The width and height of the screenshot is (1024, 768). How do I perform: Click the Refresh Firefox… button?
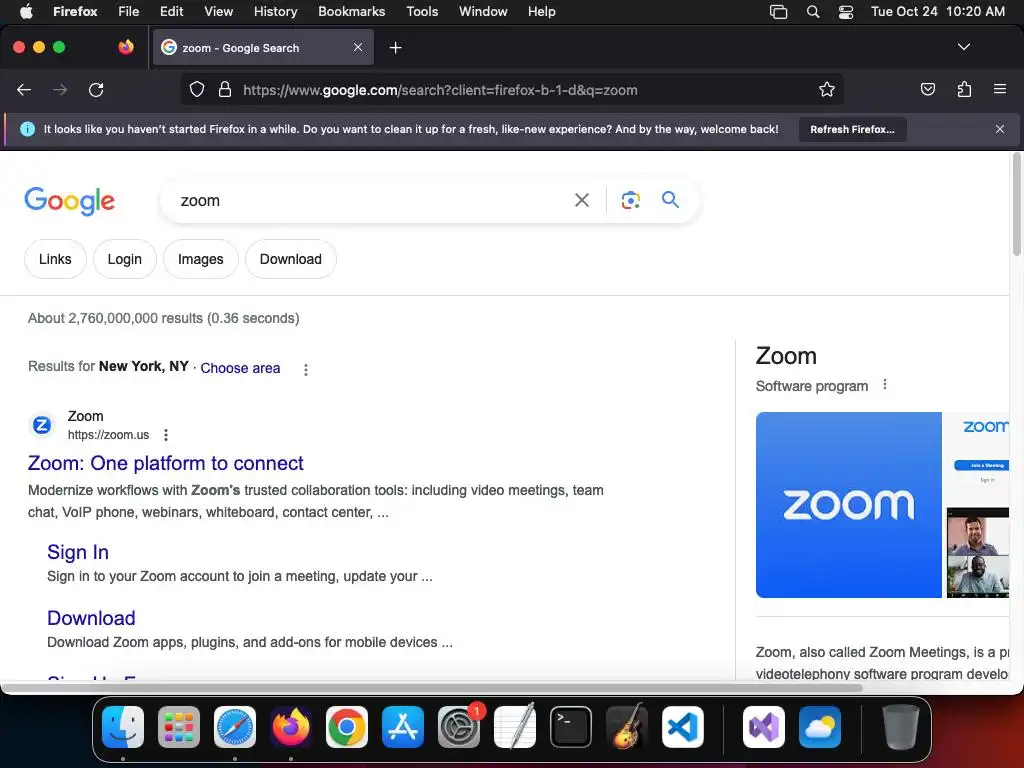click(852, 129)
